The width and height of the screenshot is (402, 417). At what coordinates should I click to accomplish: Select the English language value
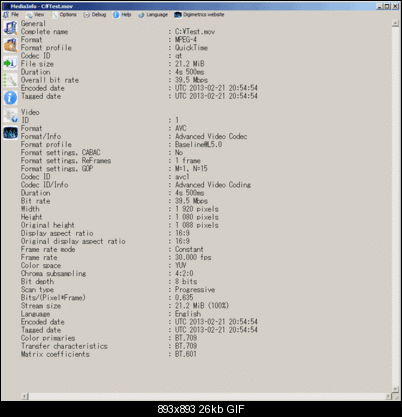pyautogui.click(x=188, y=314)
